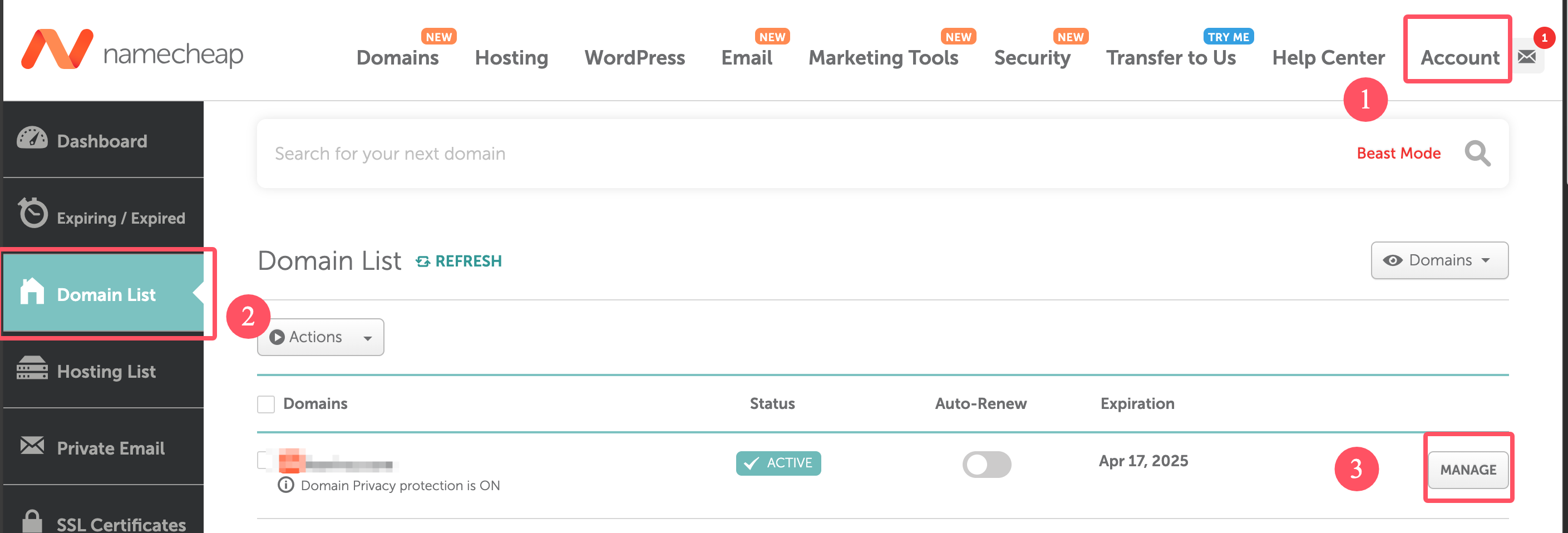
Task: Click the Apr 17, 2025 expiration date
Action: point(1143,461)
